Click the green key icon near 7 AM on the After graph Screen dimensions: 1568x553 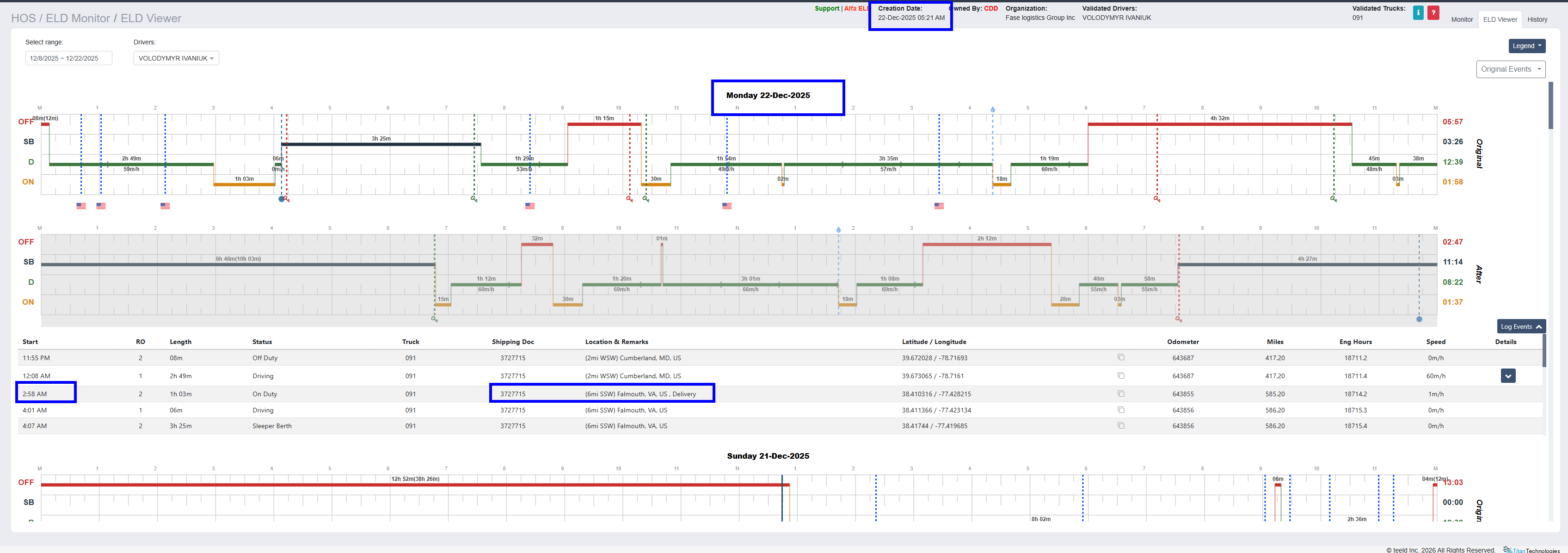(x=435, y=319)
